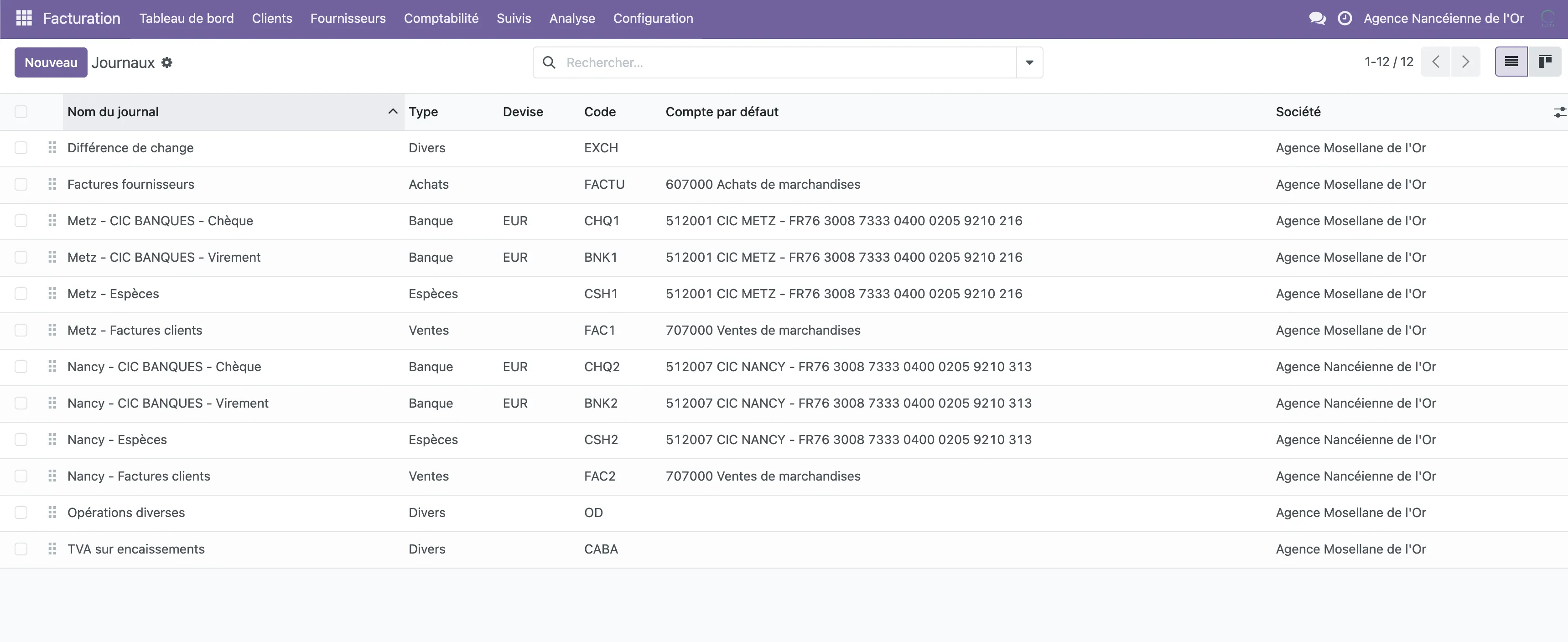Open the Analyse menu
The image size is (1568, 642).
(571, 18)
